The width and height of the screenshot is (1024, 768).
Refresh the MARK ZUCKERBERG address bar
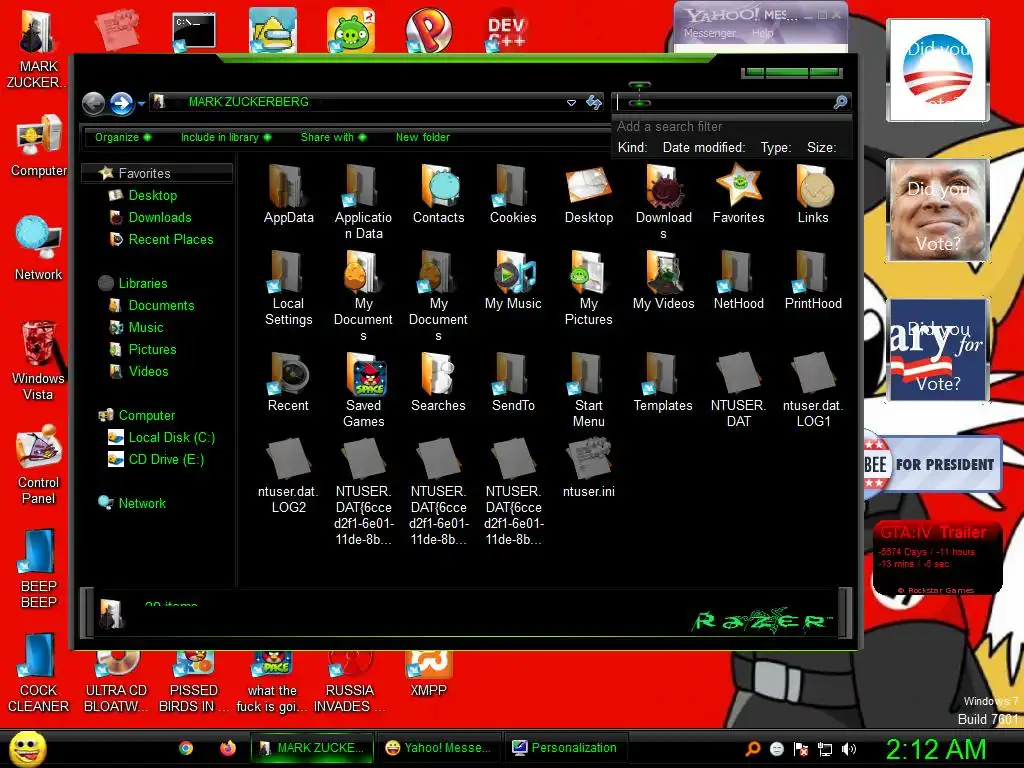(x=594, y=102)
